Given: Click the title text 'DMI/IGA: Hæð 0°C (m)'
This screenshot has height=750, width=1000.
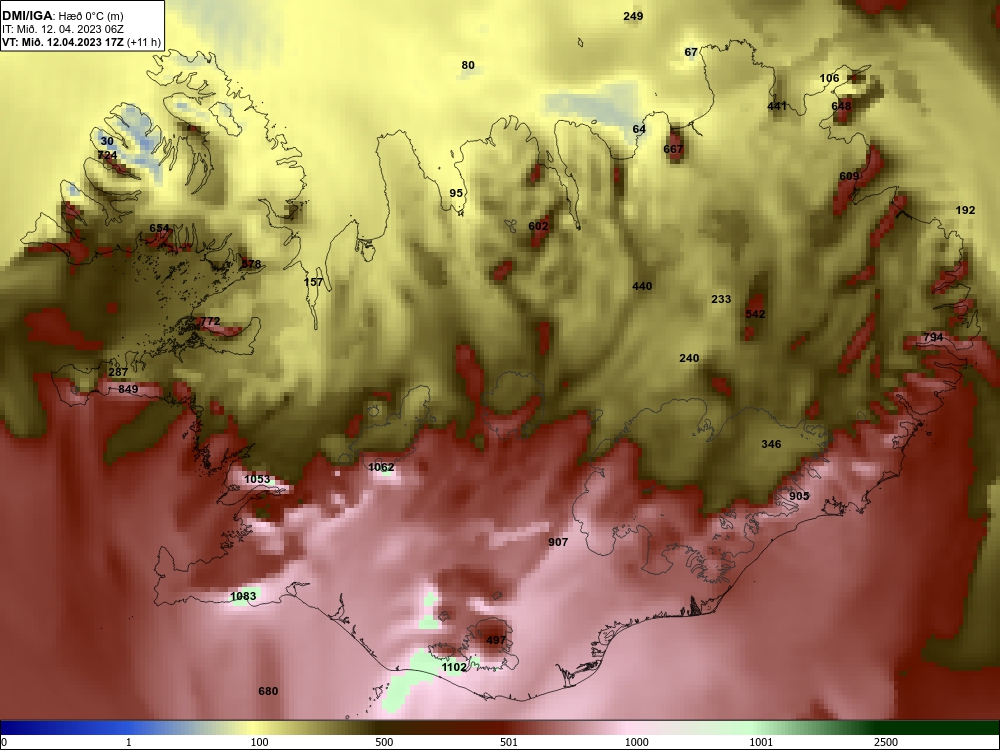Looking at the screenshot, I should tap(62, 16).
